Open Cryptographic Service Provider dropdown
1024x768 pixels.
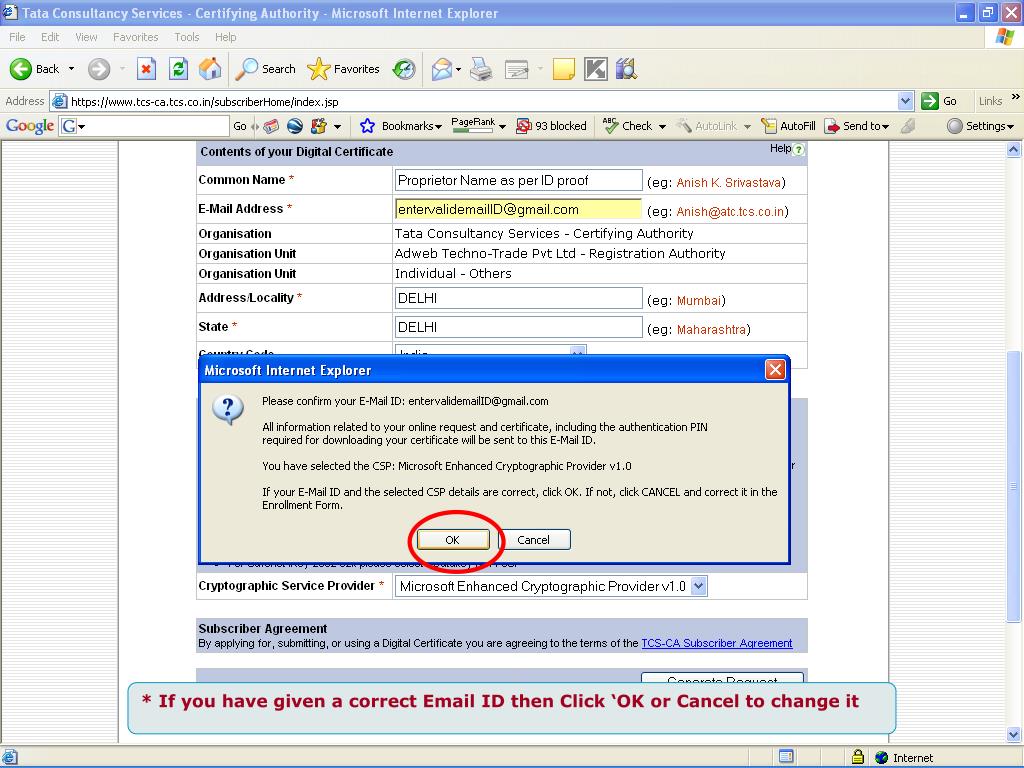coord(698,586)
